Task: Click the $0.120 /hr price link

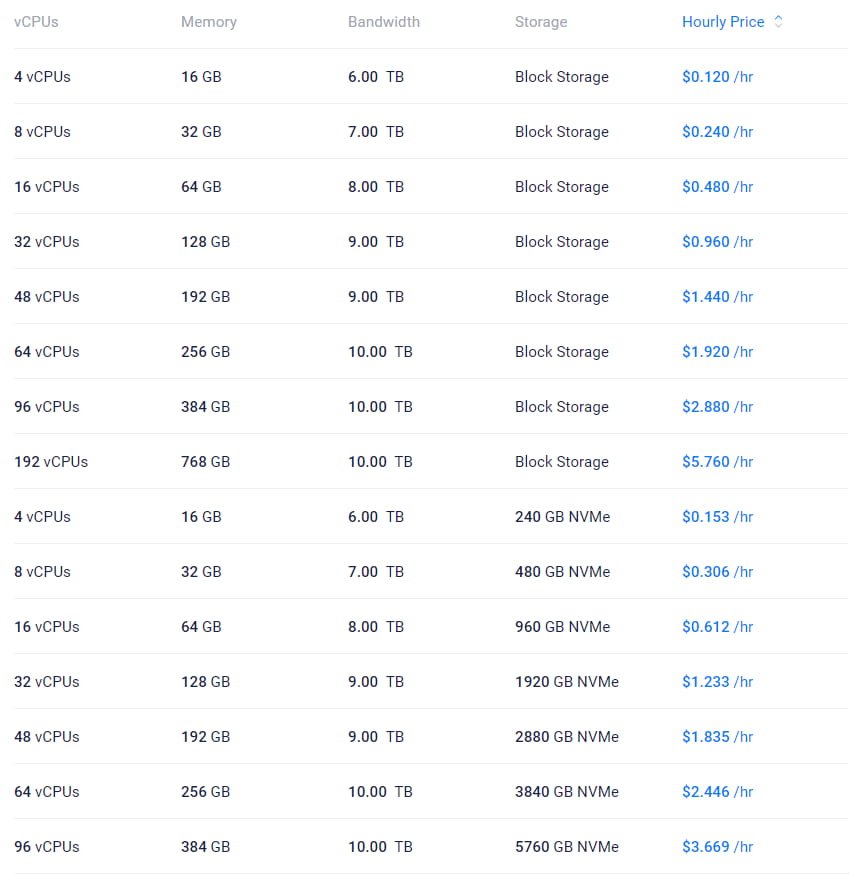Action: click(717, 76)
